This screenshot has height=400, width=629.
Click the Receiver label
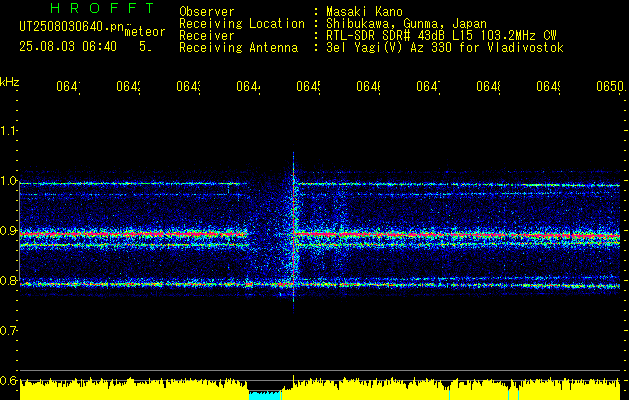click(207, 36)
